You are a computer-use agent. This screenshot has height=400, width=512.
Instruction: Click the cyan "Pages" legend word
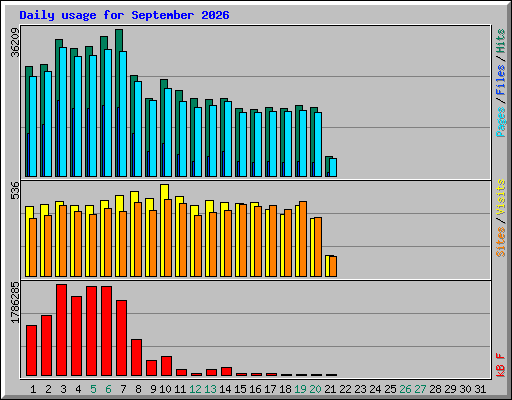pos(500,122)
